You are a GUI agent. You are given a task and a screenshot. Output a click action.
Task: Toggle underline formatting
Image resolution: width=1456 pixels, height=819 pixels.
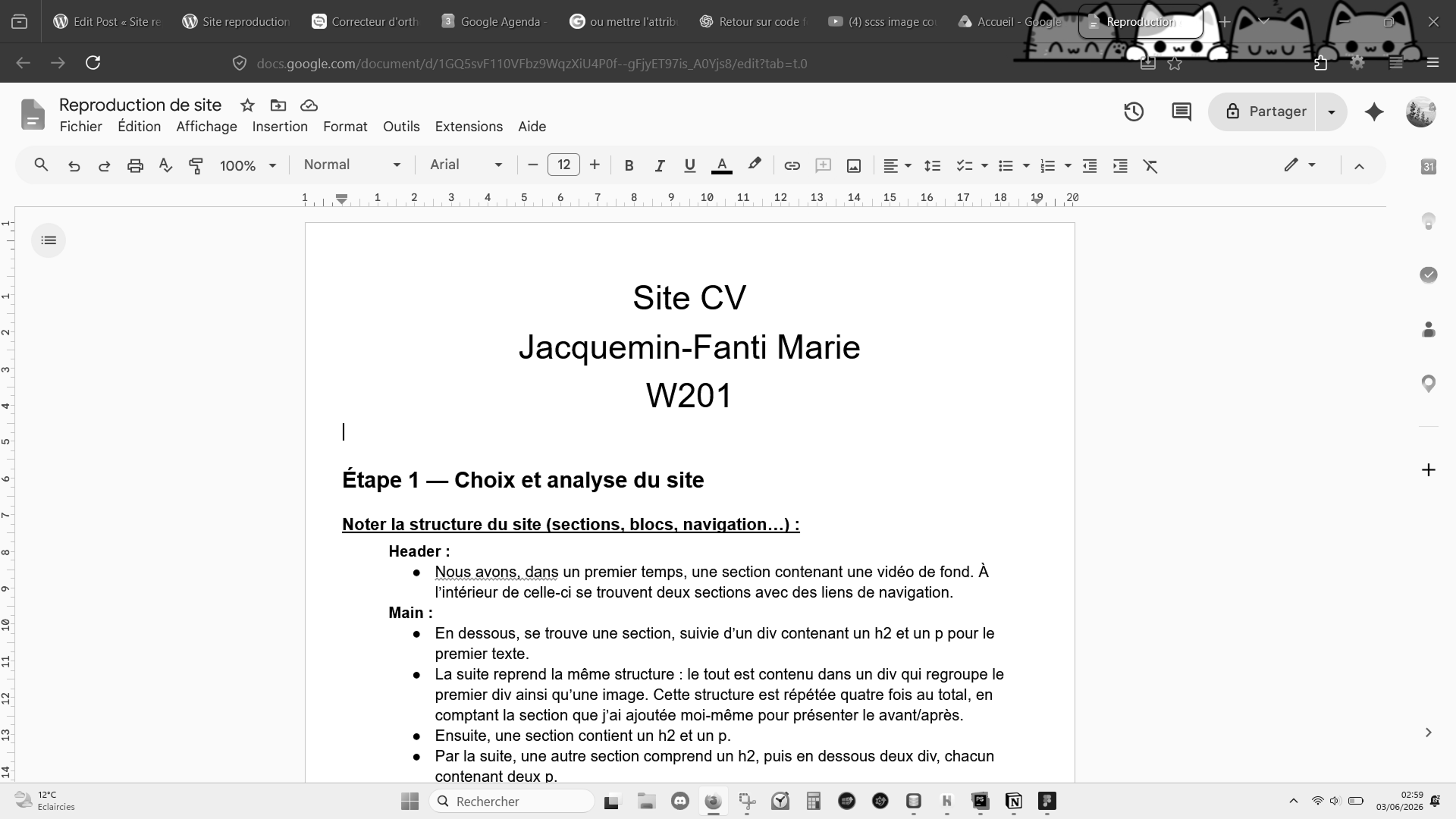pos(689,165)
